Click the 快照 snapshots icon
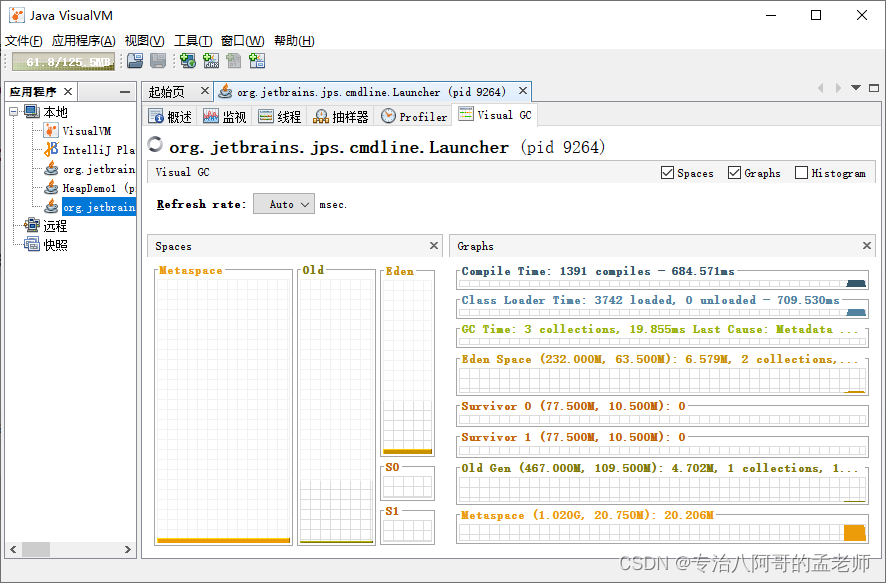This screenshot has width=886, height=583. [x=32, y=245]
